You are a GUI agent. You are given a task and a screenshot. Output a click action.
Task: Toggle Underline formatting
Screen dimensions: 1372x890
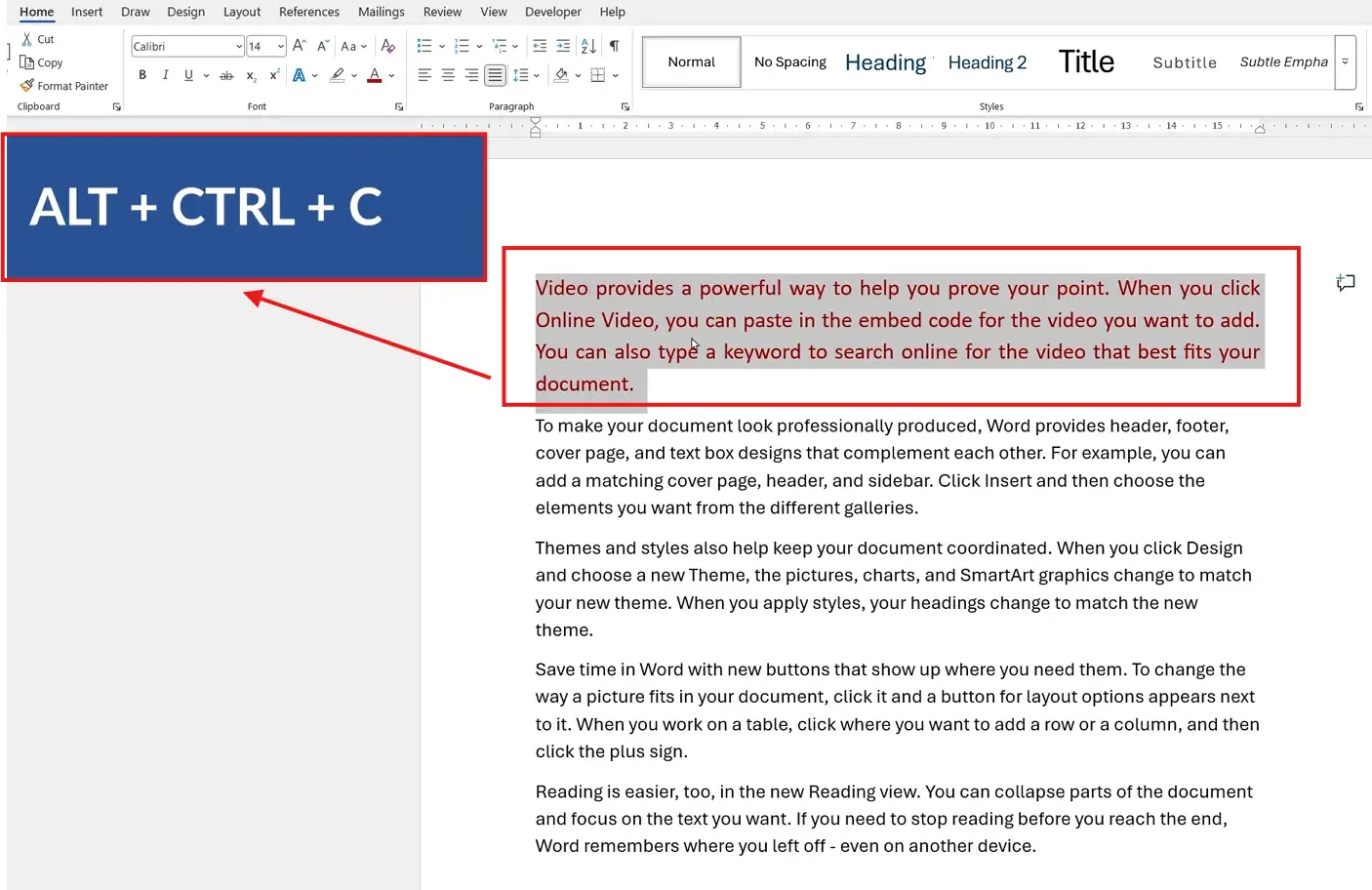[x=188, y=75]
